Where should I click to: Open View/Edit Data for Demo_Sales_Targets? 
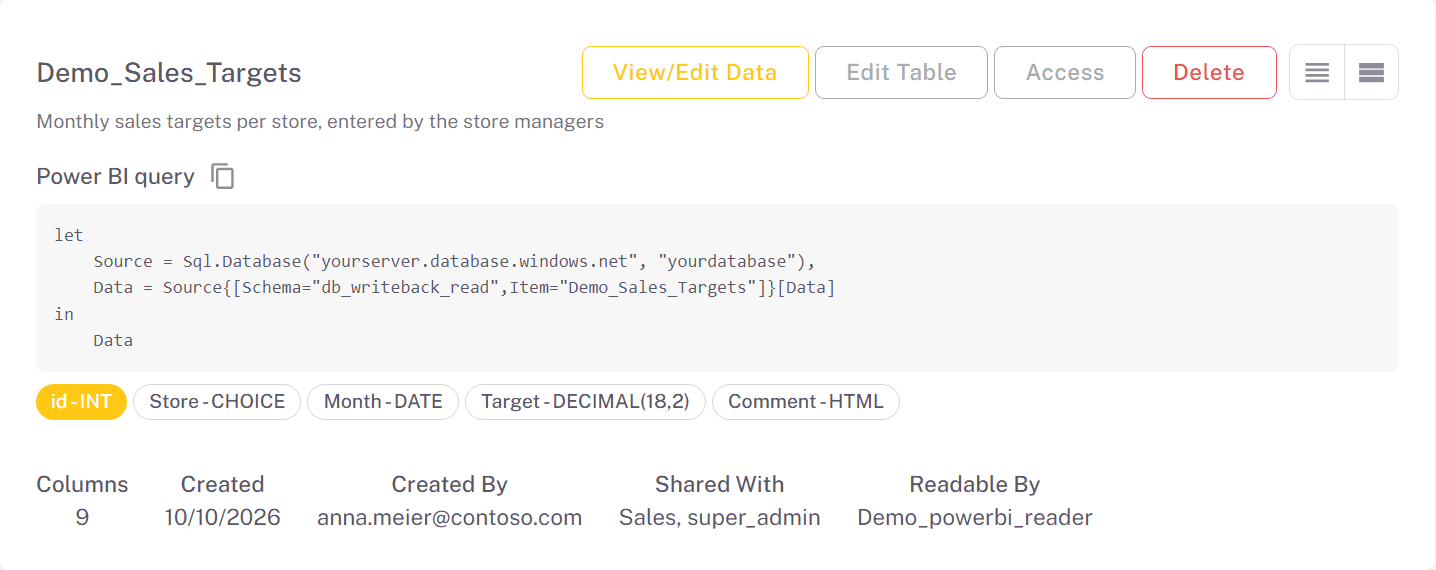coord(695,72)
